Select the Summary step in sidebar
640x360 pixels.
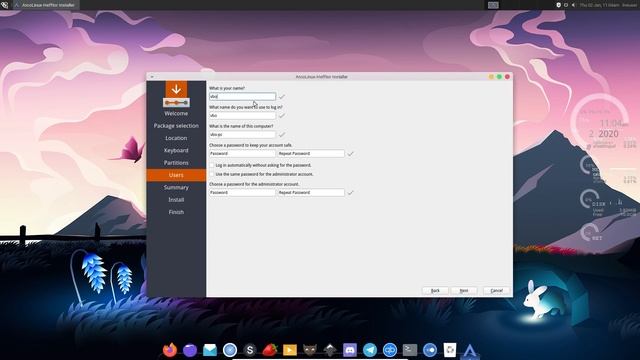[x=176, y=187]
